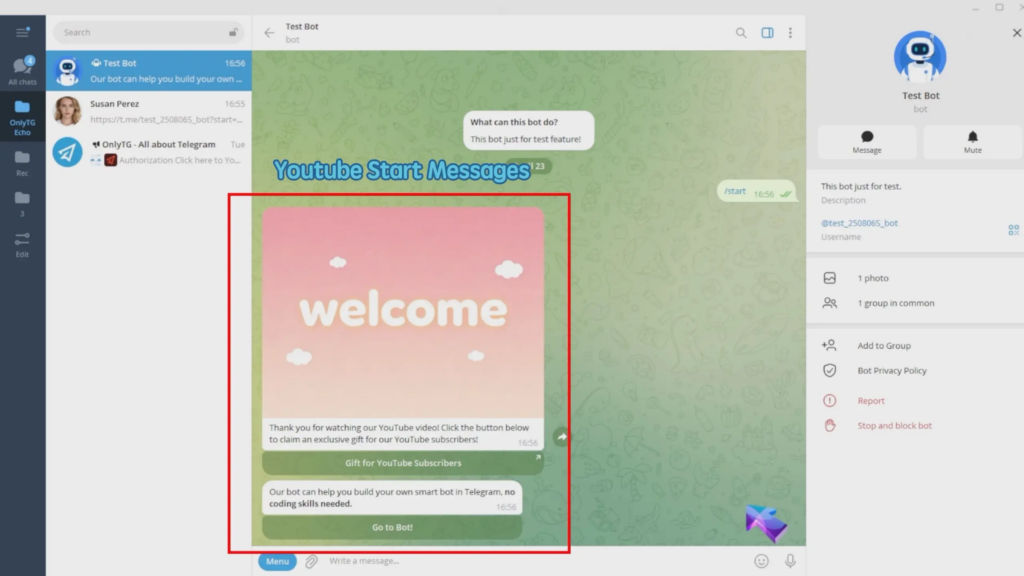The image size is (1024, 576).
Task: Open the bot's Menu commands
Action: [x=277, y=561]
